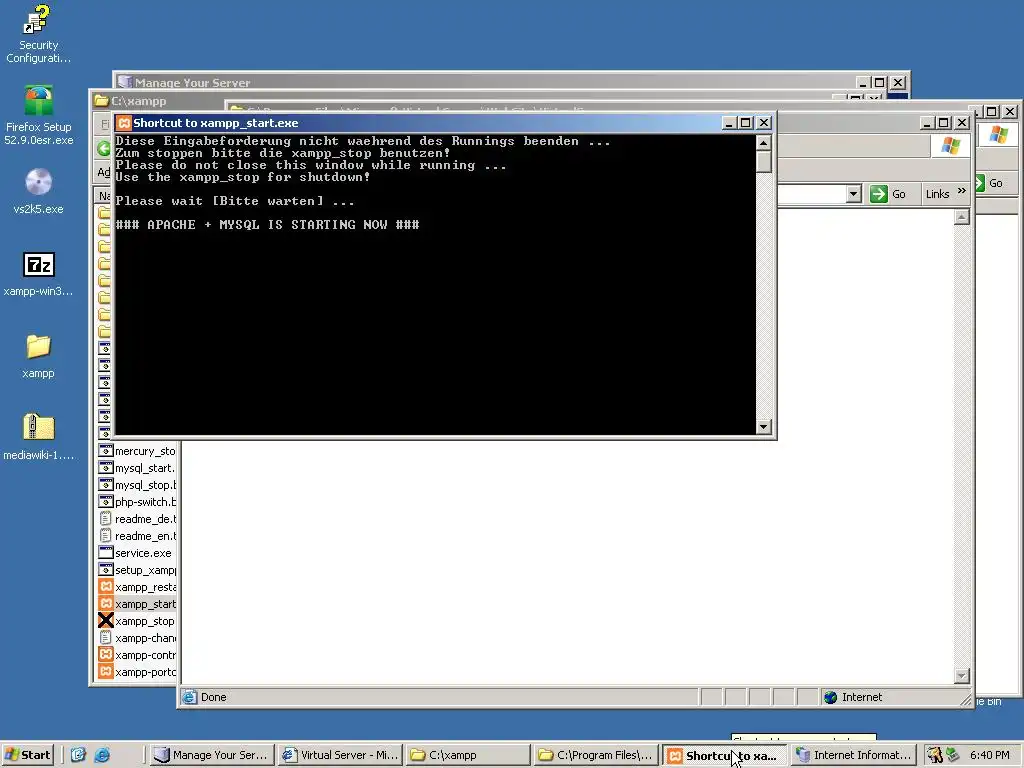Select xampp-control file icon
Screen dimensions: 1024x768
[x=106, y=654]
